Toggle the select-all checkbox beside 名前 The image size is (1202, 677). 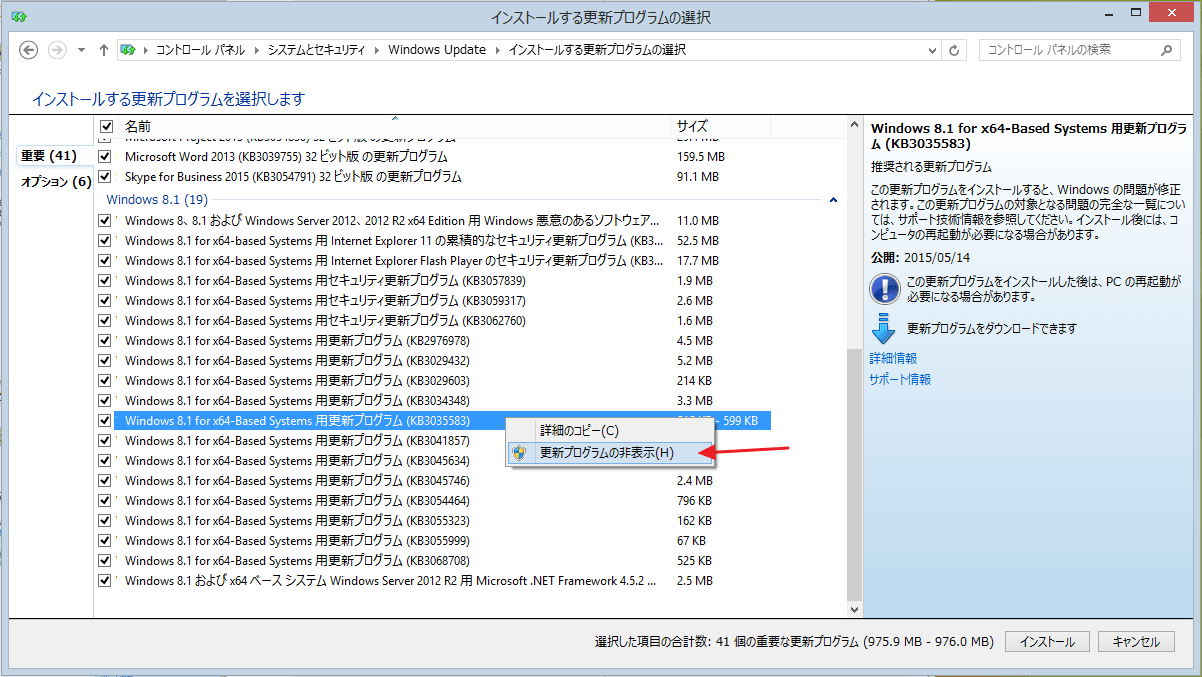click(x=106, y=127)
